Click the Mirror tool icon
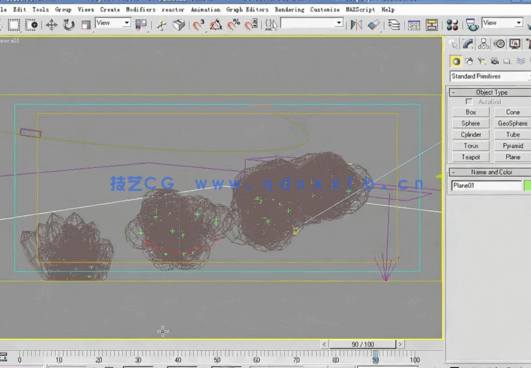 356,25
